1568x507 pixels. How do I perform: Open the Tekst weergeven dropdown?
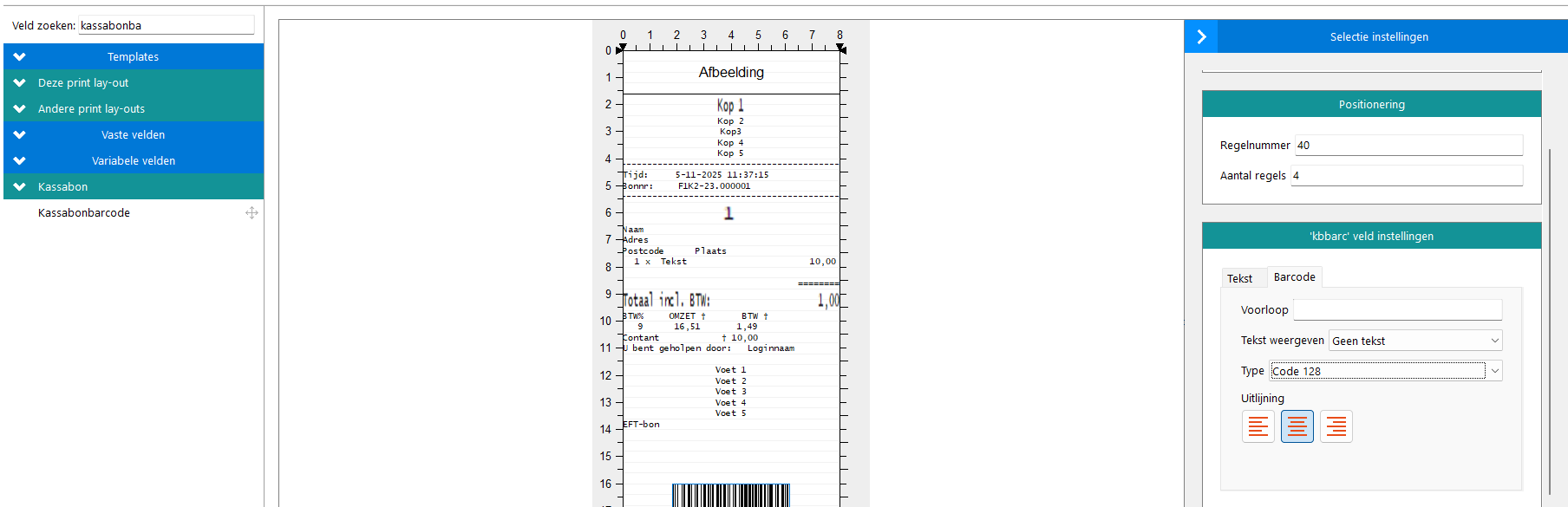1415,341
